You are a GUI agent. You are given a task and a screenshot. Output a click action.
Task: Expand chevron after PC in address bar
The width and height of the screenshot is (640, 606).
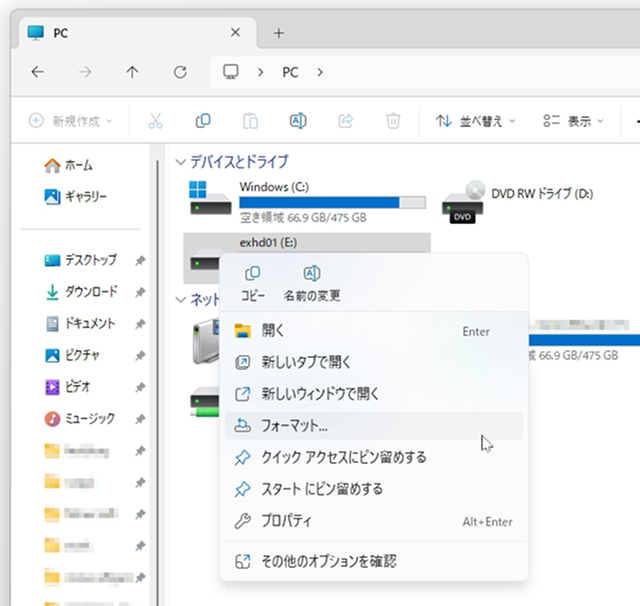[320, 72]
